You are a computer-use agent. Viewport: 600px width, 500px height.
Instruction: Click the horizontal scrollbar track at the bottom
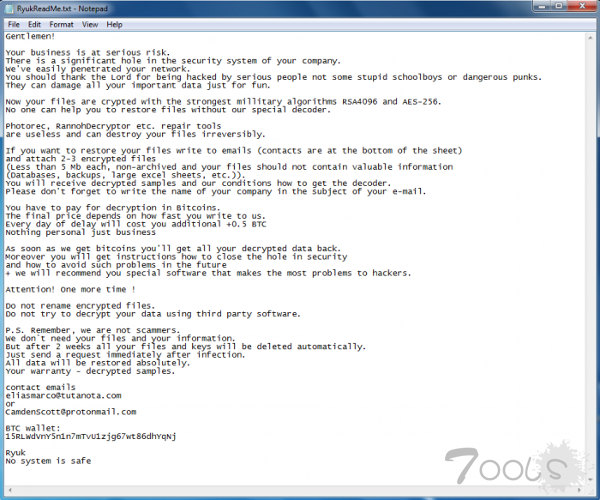click(294, 490)
